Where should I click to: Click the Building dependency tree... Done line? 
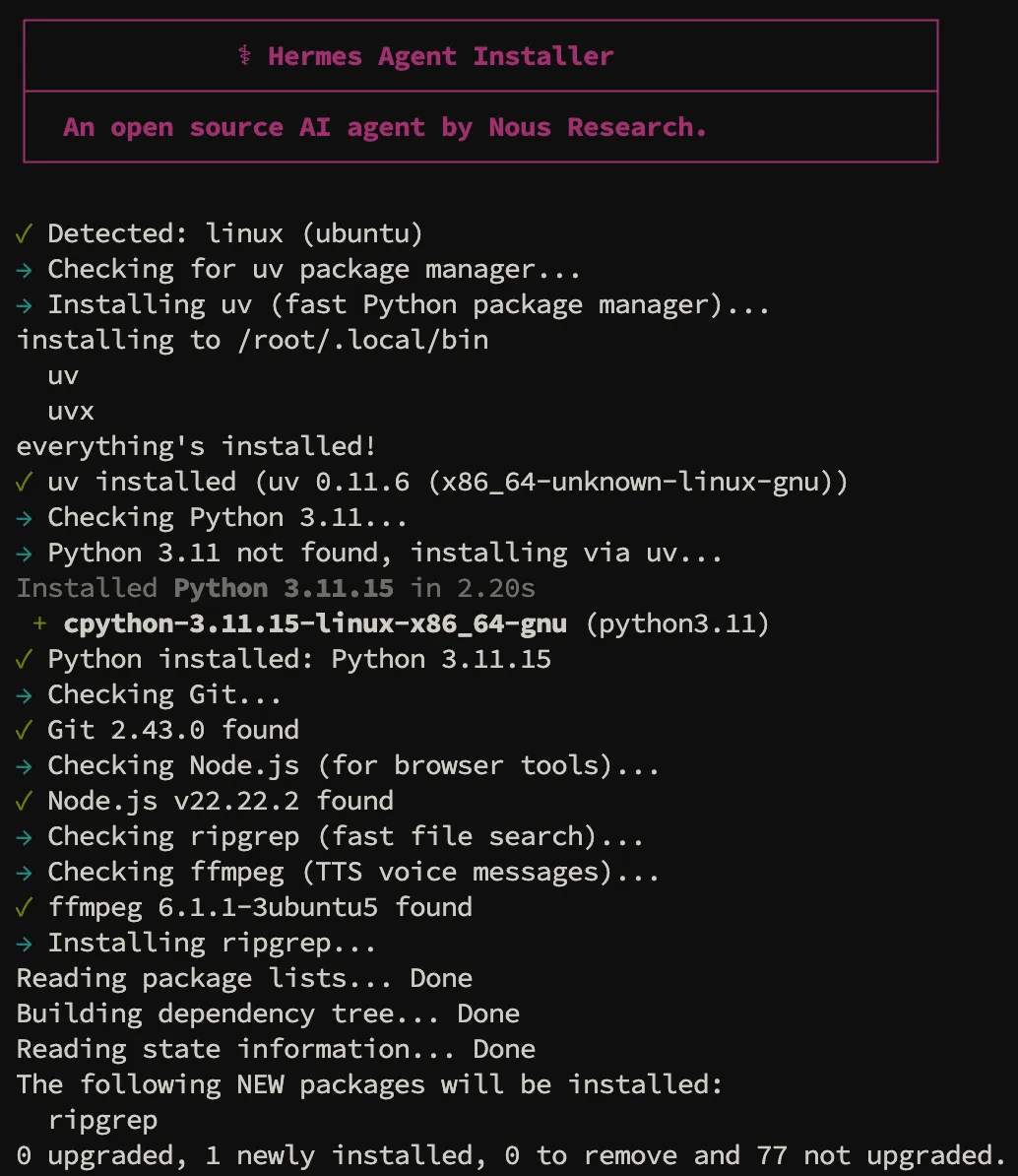[x=268, y=1013]
